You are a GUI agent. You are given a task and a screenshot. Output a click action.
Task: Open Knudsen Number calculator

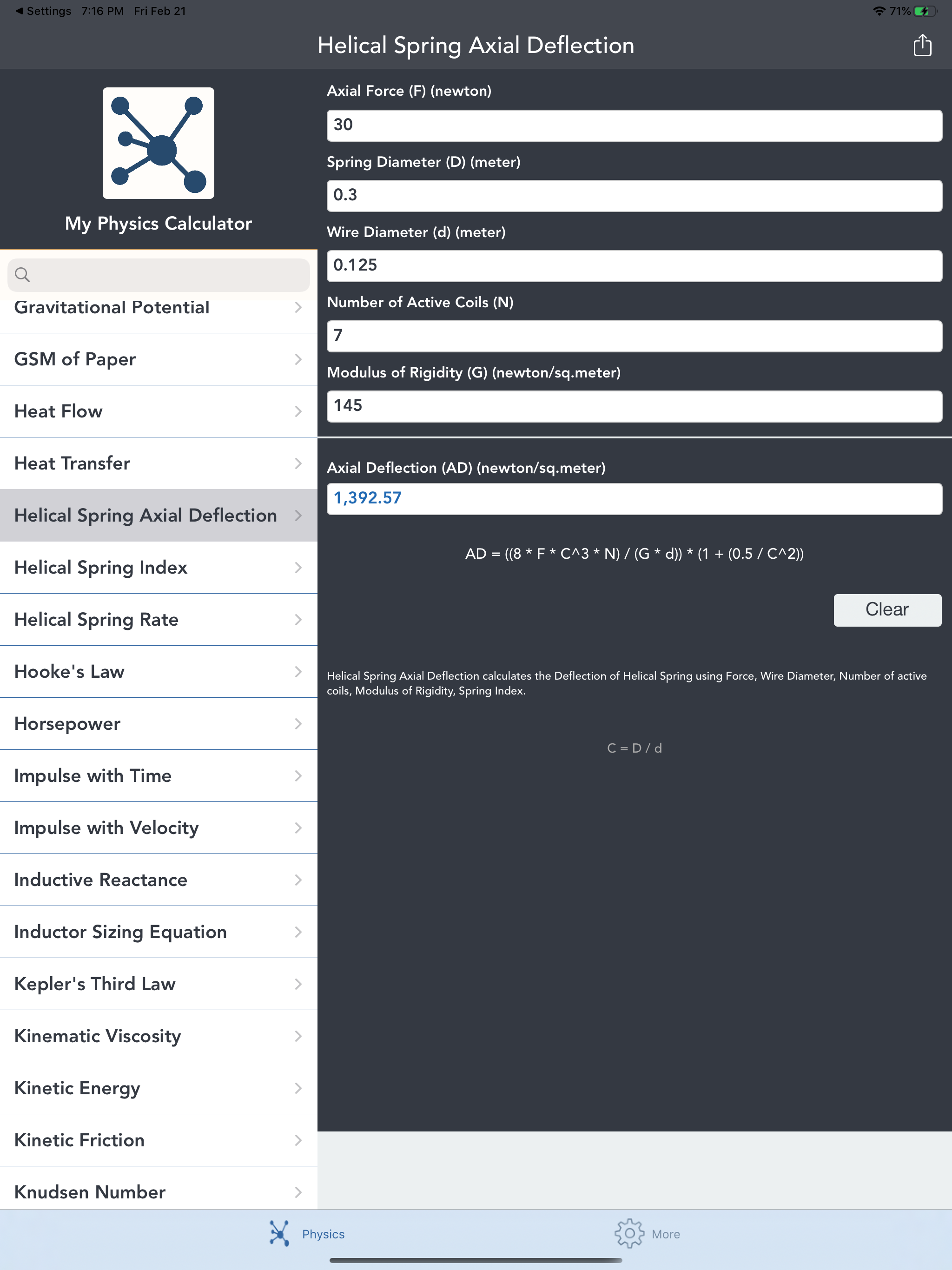click(x=159, y=1189)
